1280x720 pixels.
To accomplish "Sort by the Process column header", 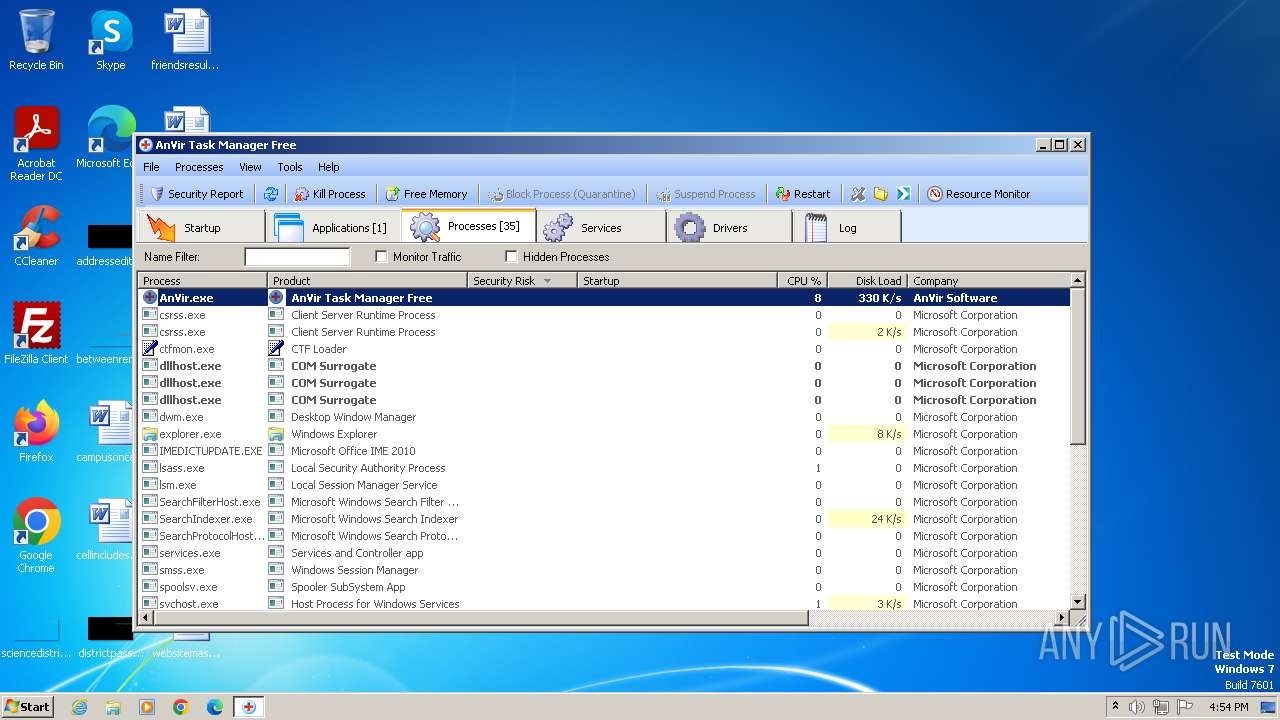I will (203, 281).
